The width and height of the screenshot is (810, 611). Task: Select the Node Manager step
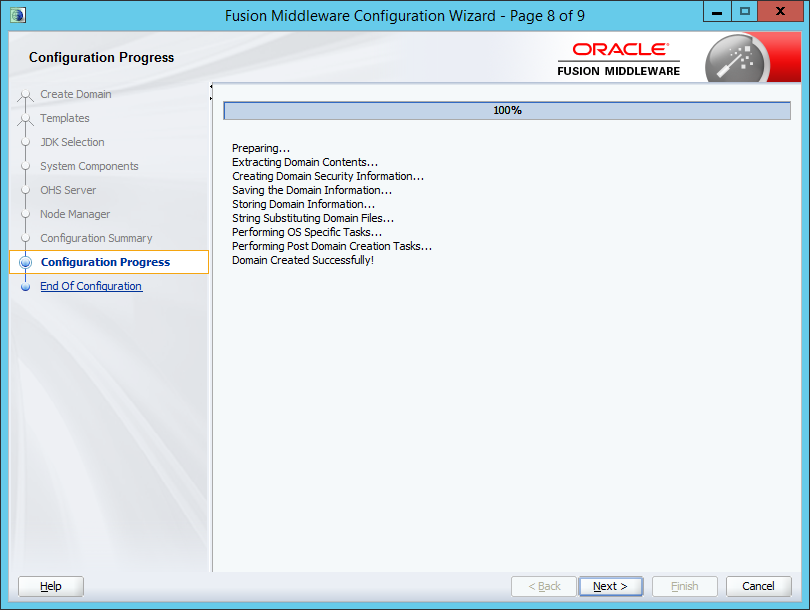click(75, 214)
